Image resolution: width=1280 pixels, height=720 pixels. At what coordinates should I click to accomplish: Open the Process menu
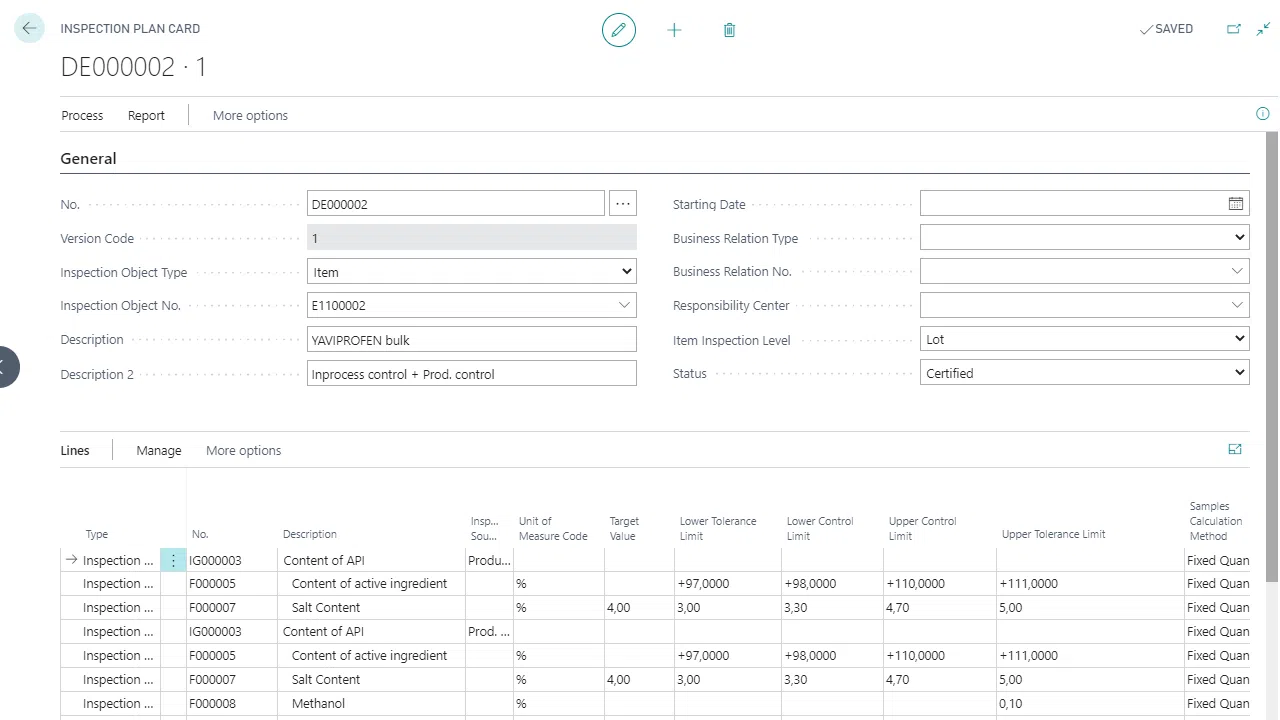point(82,115)
